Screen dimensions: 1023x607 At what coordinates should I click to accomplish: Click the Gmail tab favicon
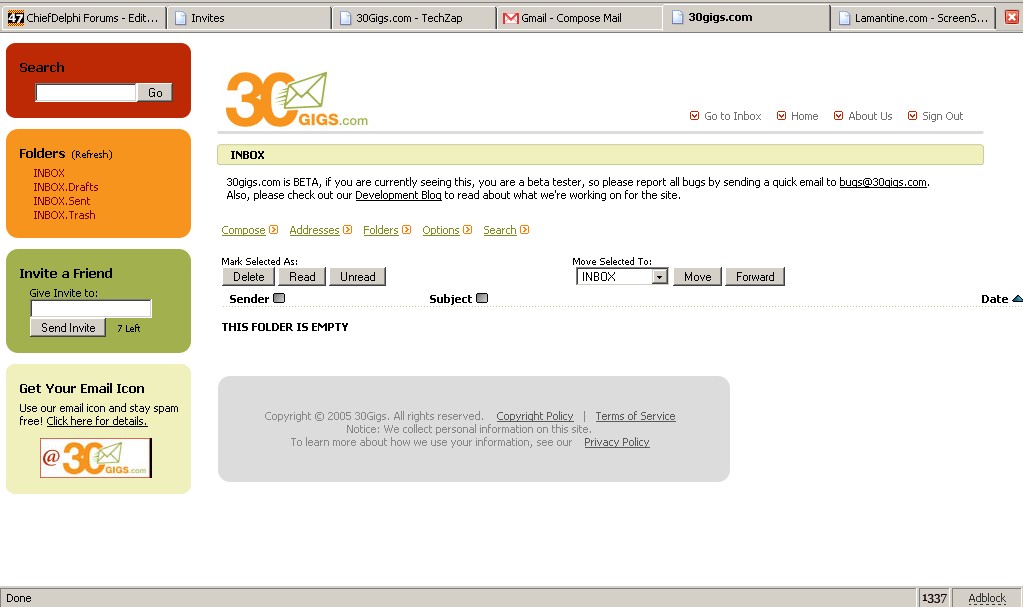pos(511,18)
